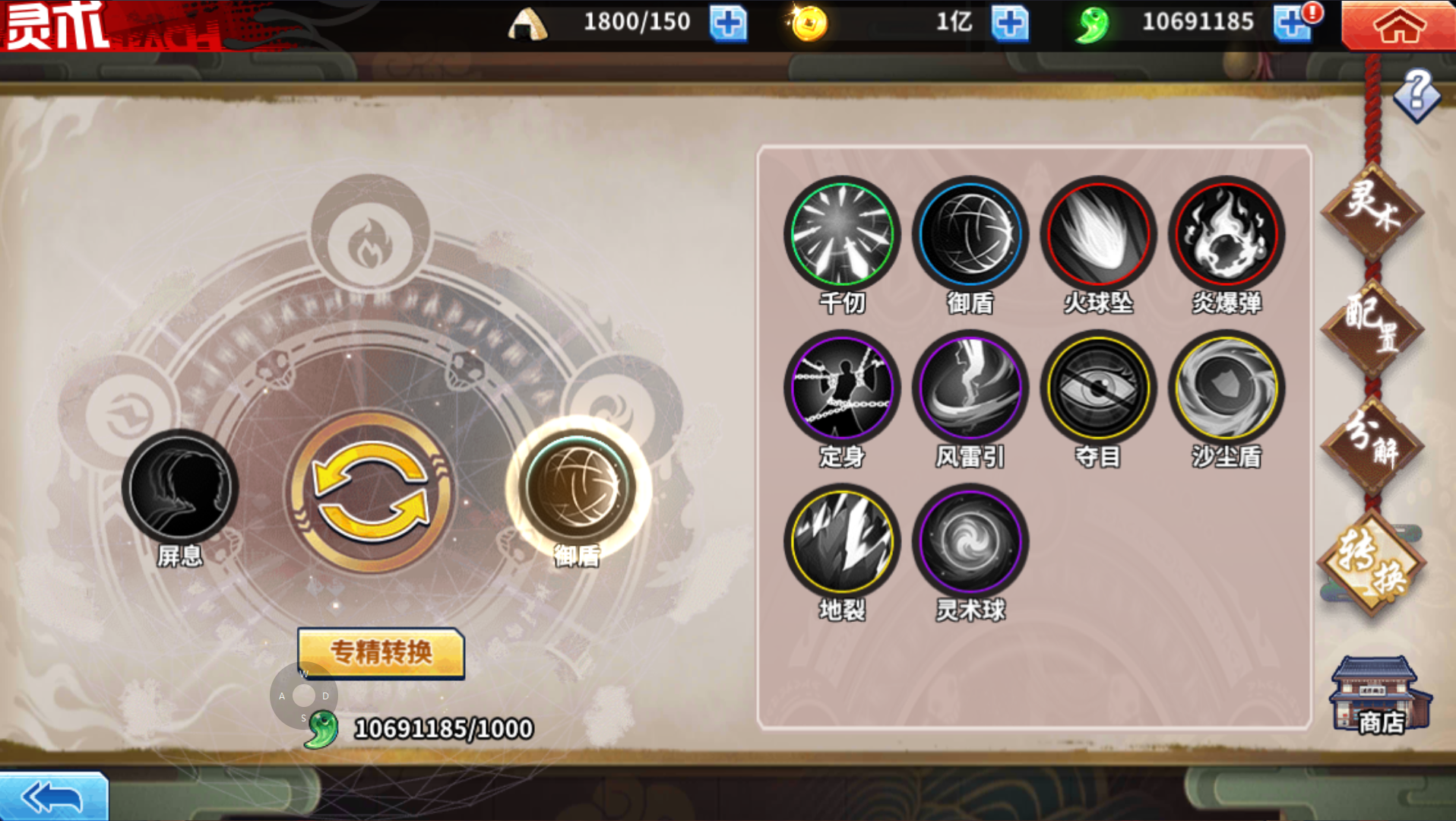Select the 火球坠 skill icon
The image size is (1456, 821).
coord(1098,235)
